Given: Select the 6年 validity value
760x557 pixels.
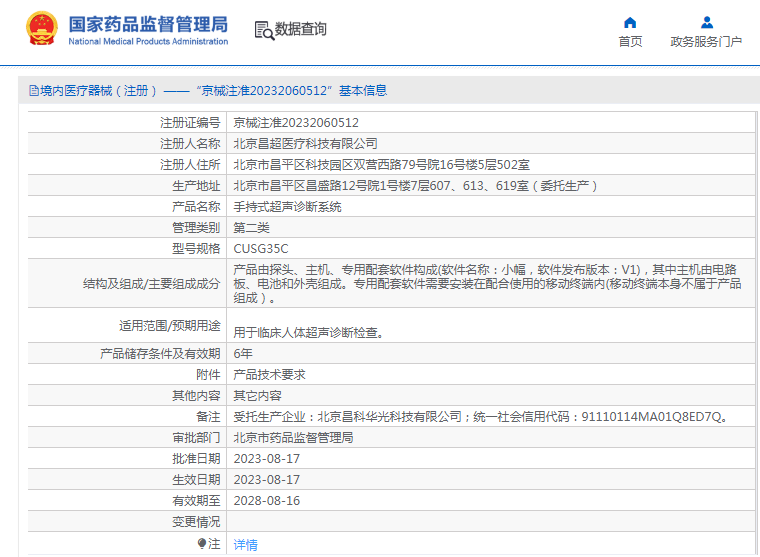Looking at the screenshot, I should (x=243, y=354).
